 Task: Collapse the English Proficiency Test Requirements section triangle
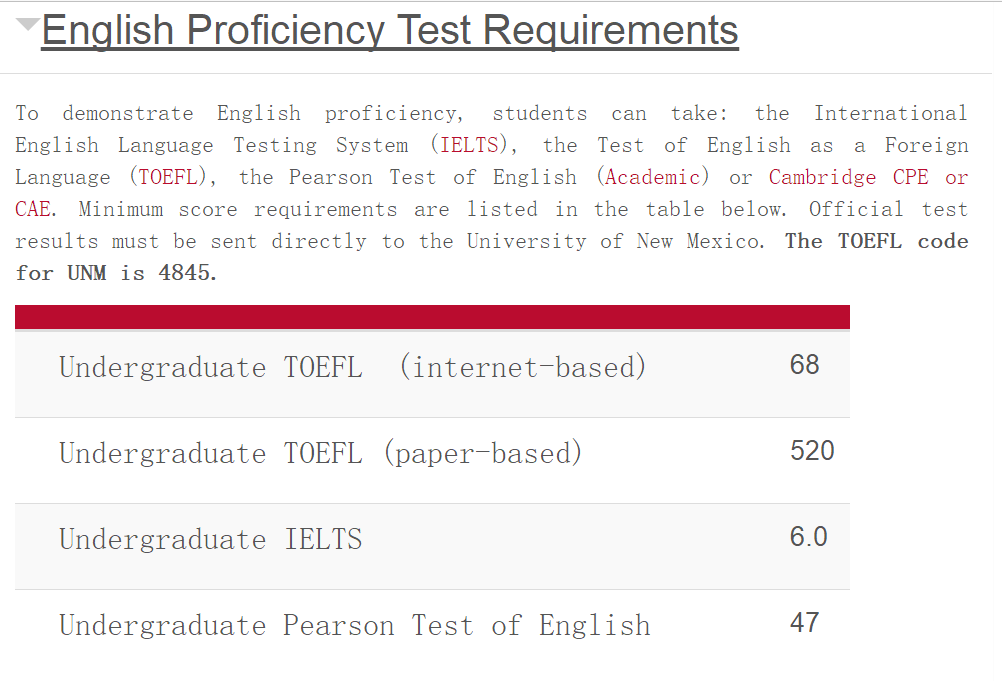click(28, 25)
